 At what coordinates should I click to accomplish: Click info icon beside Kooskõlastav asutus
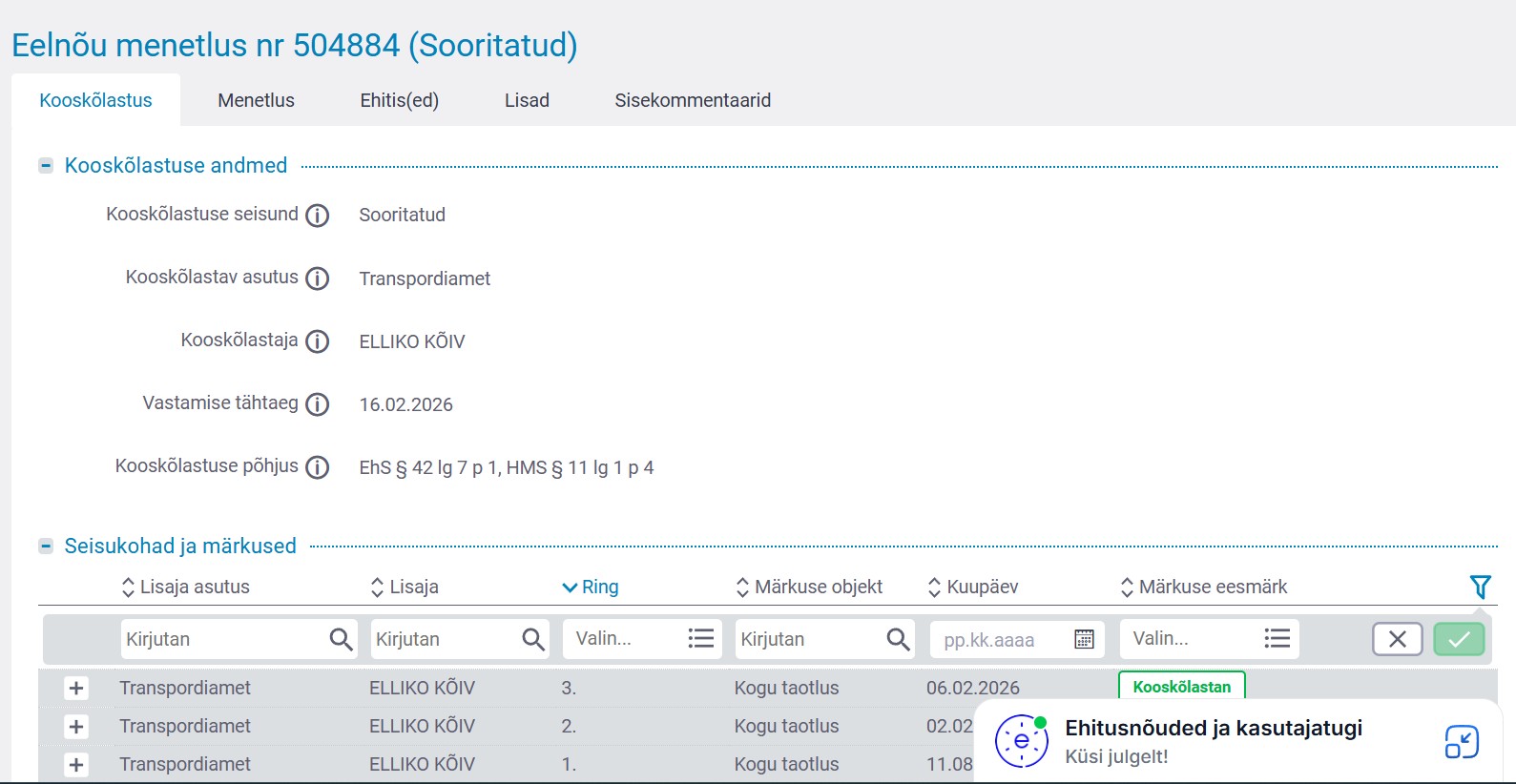317,279
